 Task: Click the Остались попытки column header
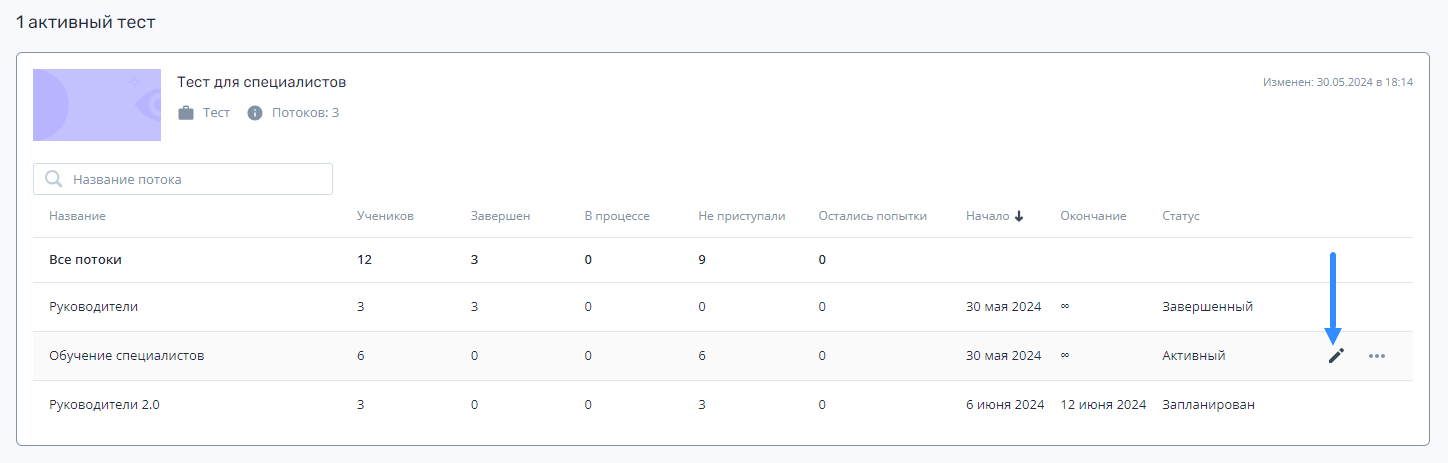pos(872,216)
